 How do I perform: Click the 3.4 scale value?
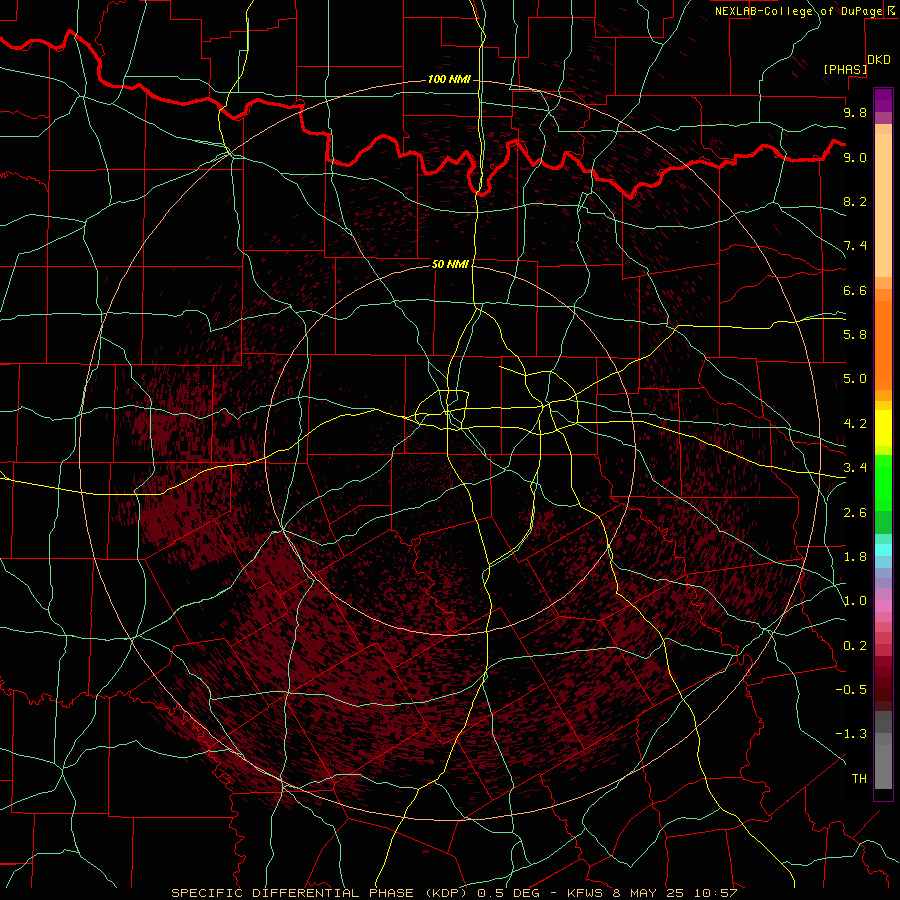[x=855, y=468]
